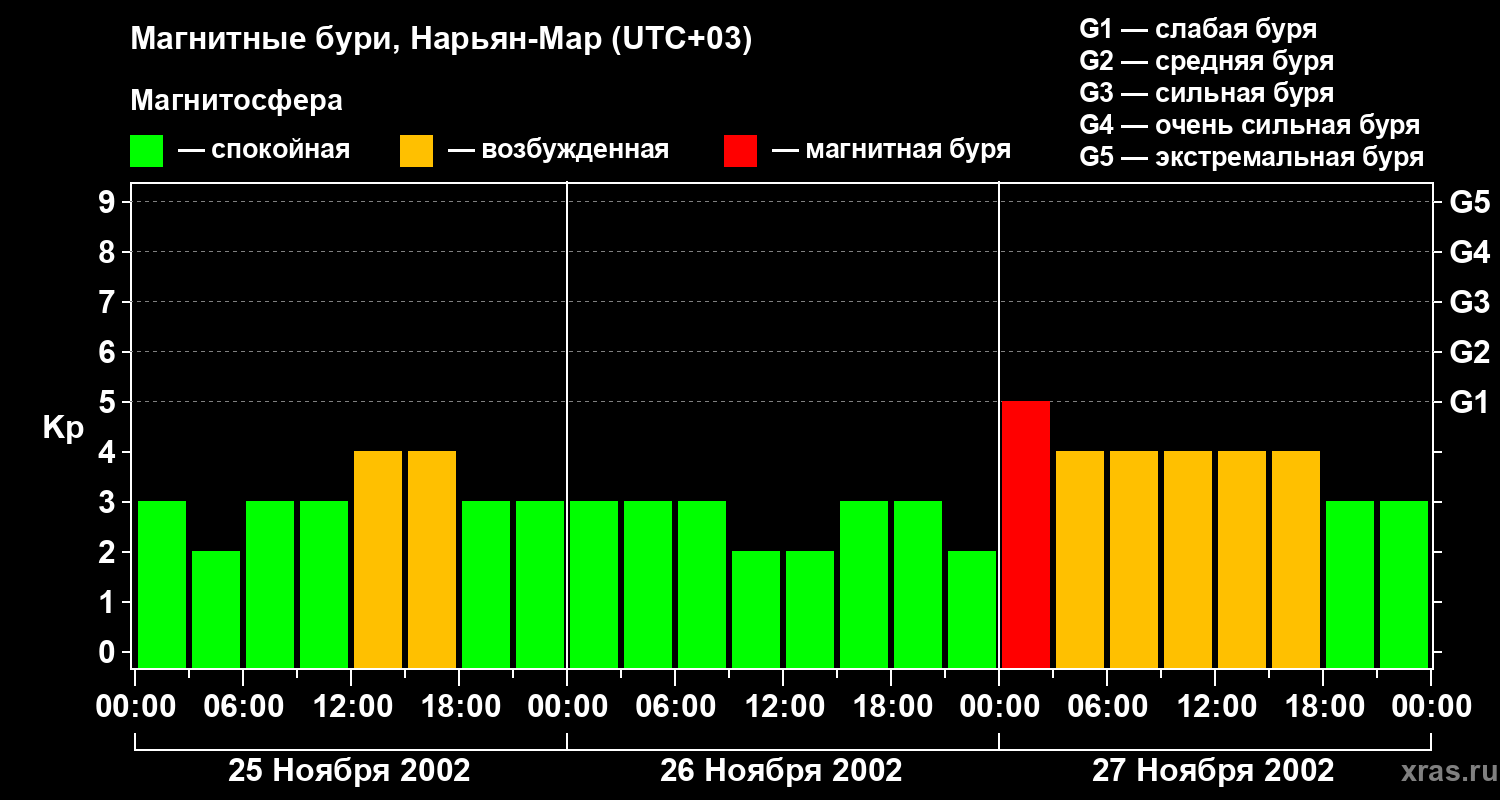Click the '12:00' time label above 26 Ноября
This screenshot has height=800, width=1500.
(x=783, y=707)
